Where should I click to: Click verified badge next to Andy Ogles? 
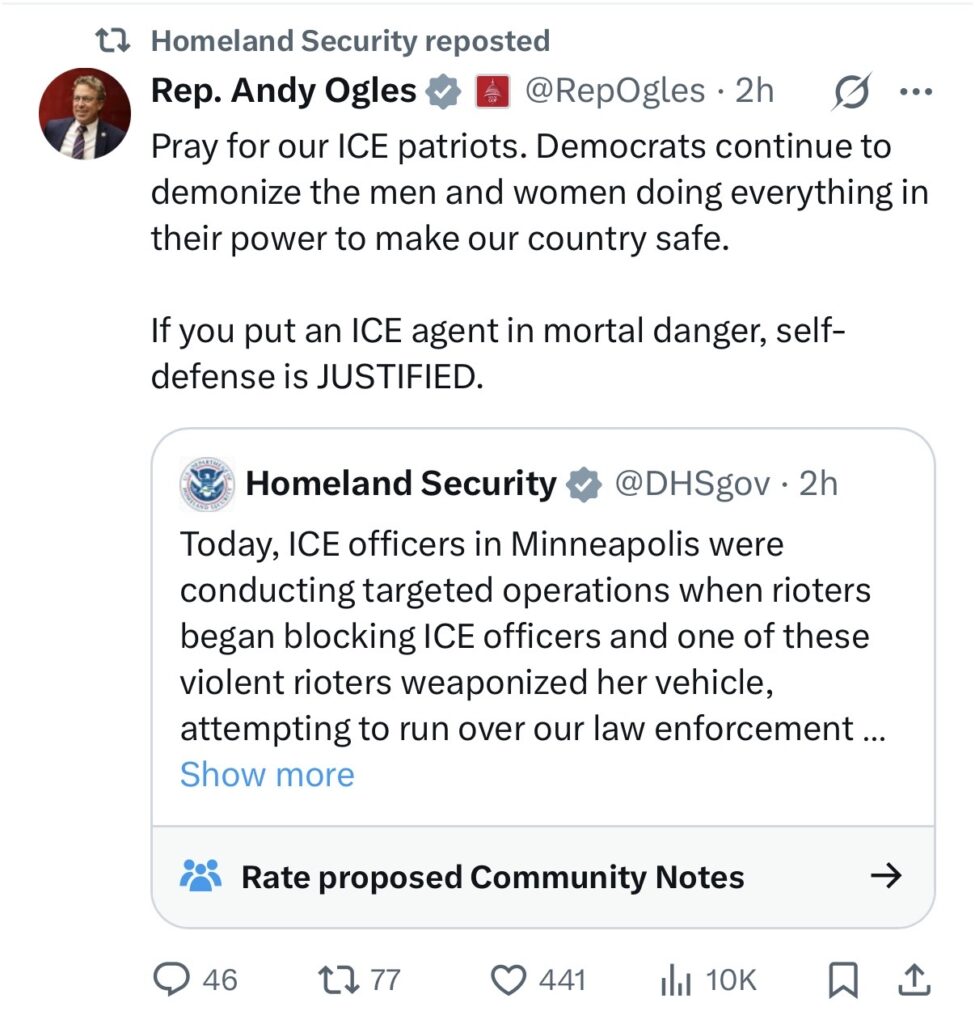(x=443, y=92)
